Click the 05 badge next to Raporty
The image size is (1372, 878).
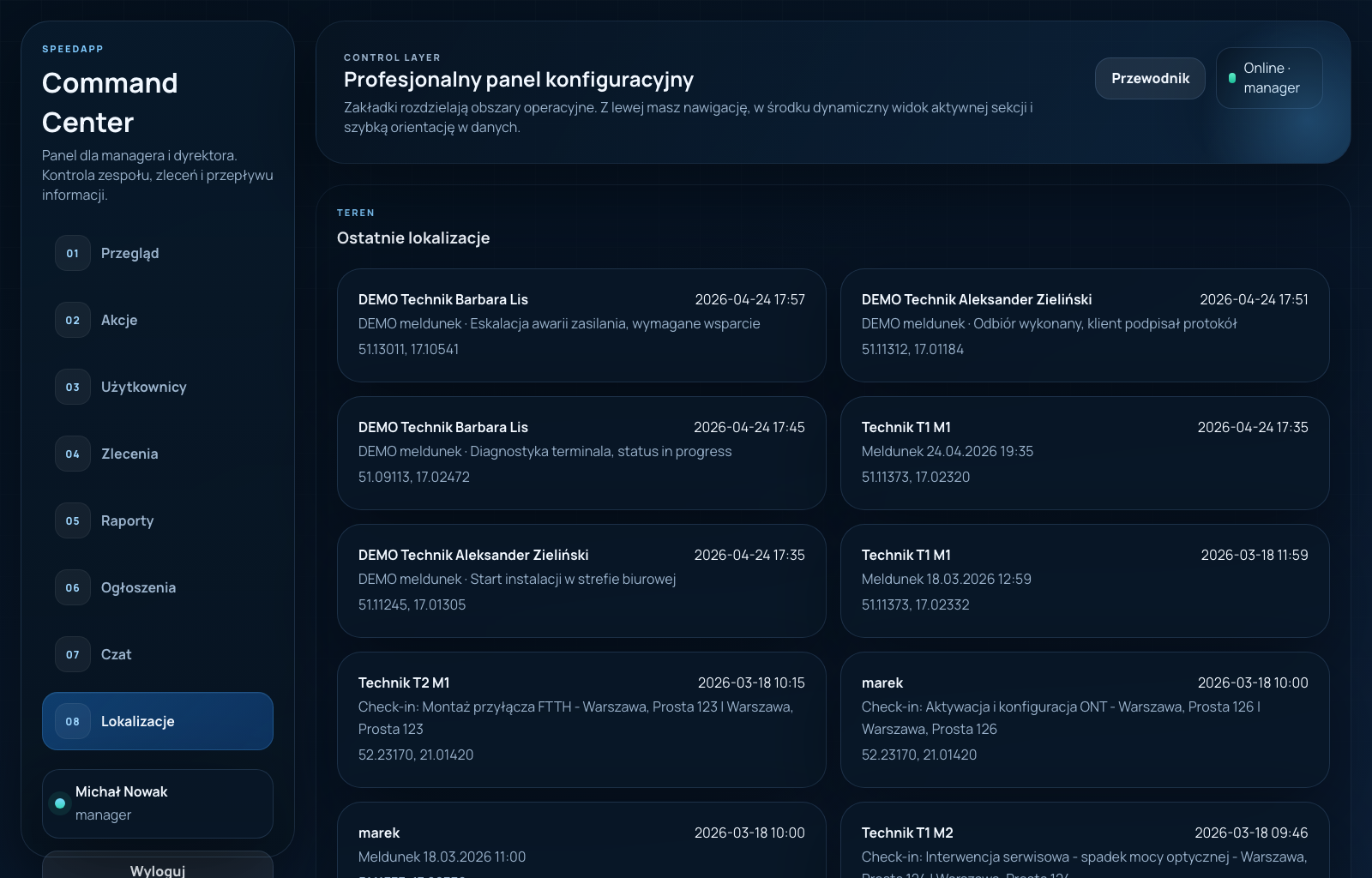point(73,521)
